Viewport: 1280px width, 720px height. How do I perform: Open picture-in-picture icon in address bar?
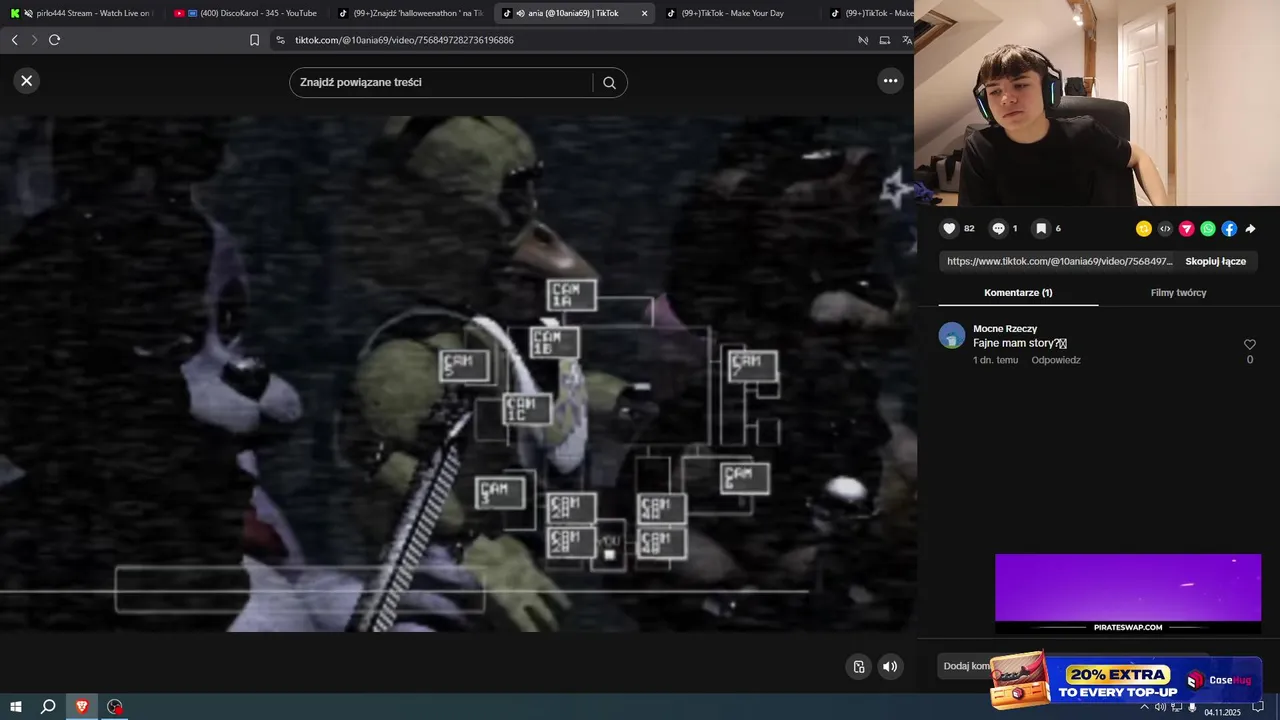[885, 40]
